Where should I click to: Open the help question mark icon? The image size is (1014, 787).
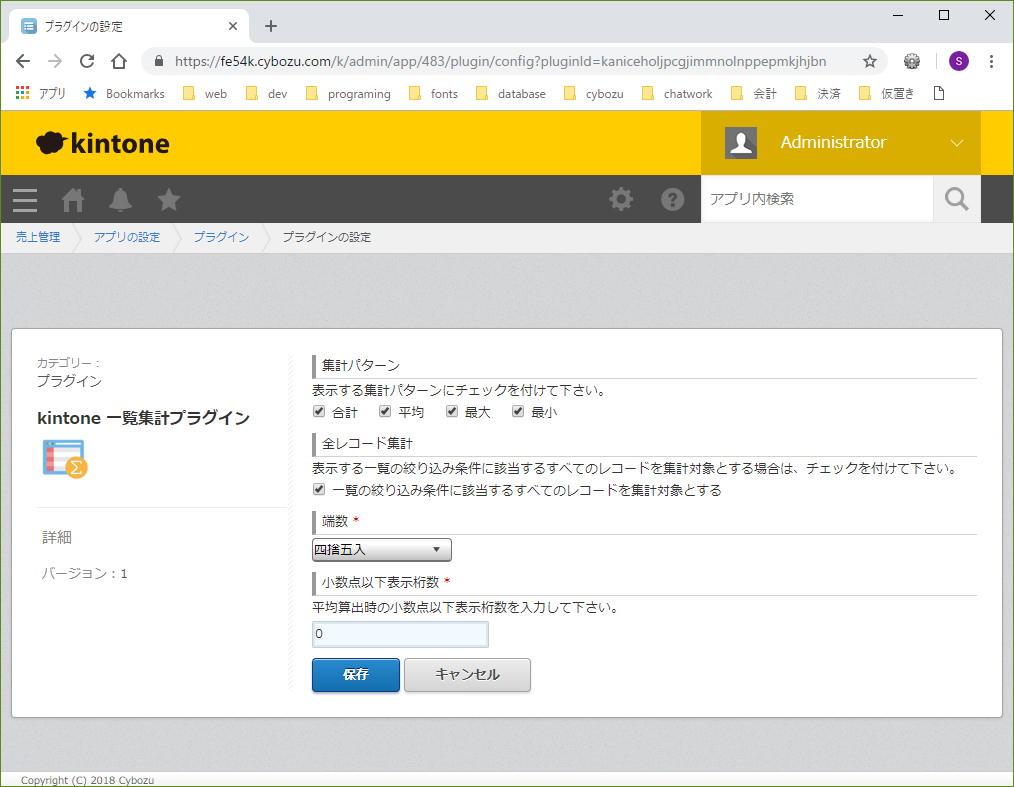(x=673, y=199)
